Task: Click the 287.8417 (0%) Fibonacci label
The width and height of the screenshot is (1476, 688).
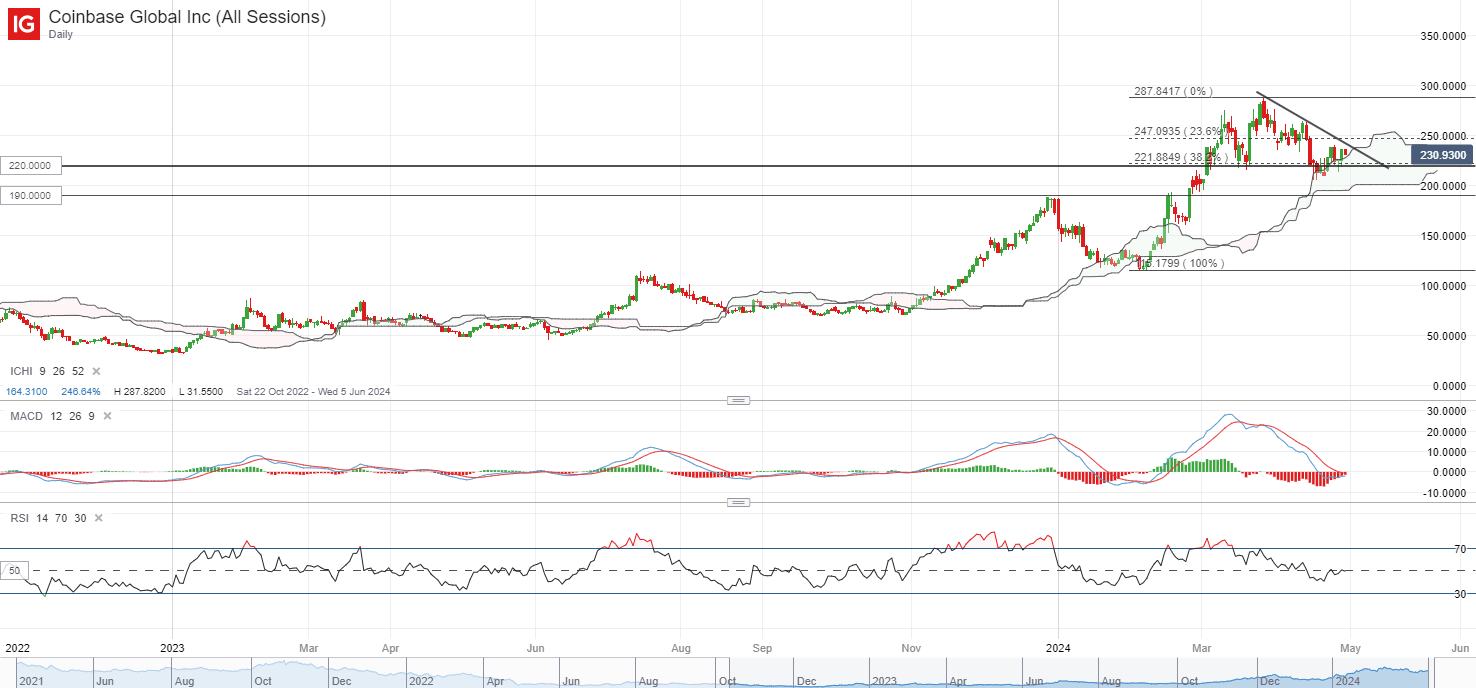Action: coord(1172,91)
